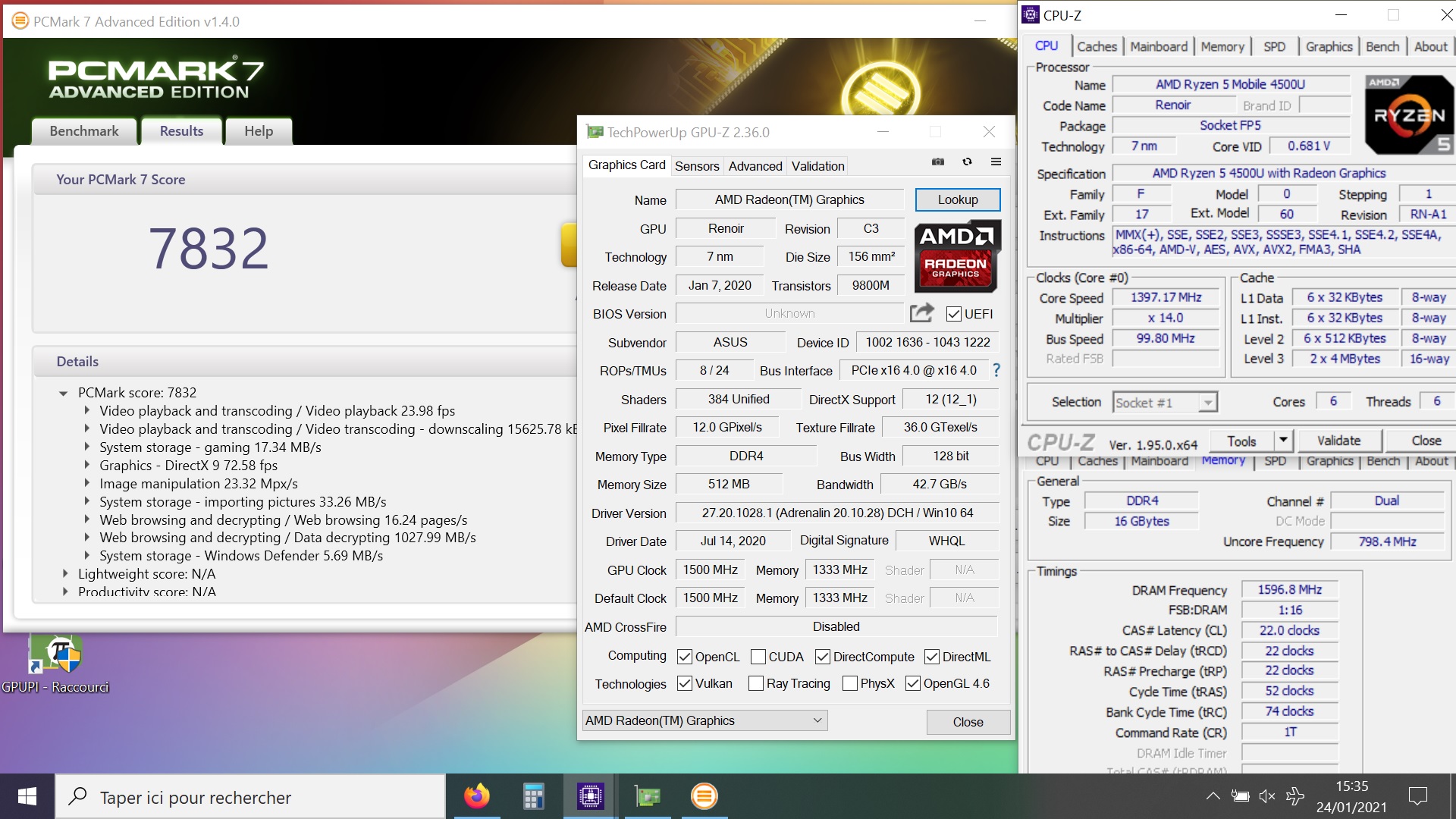Open GPU-Z hamburger menu
1456x819 pixels.
coord(996,162)
